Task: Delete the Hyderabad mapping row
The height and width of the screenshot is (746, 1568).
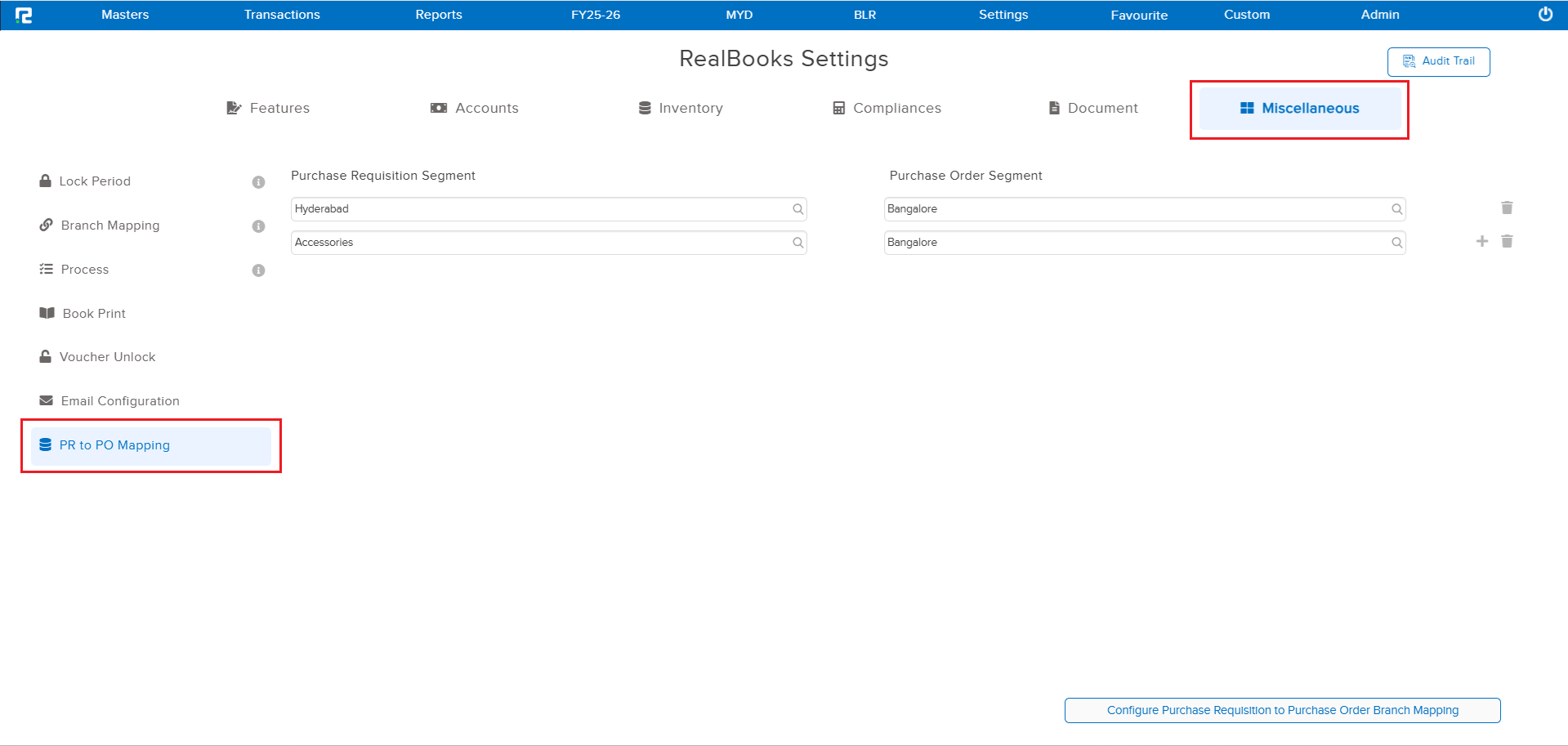Action: (x=1507, y=208)
